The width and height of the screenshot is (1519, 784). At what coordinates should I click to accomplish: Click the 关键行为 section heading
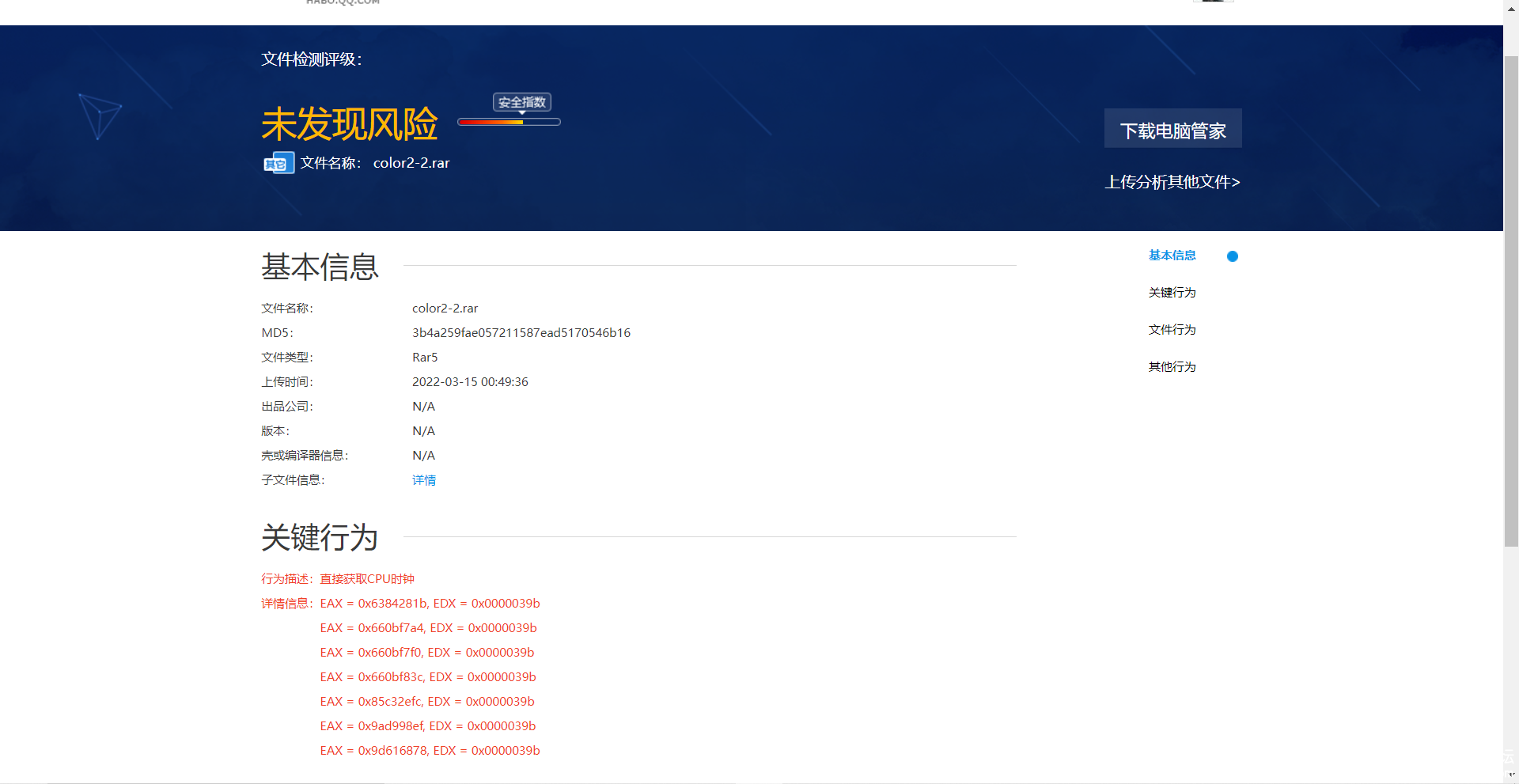point(320,538)
